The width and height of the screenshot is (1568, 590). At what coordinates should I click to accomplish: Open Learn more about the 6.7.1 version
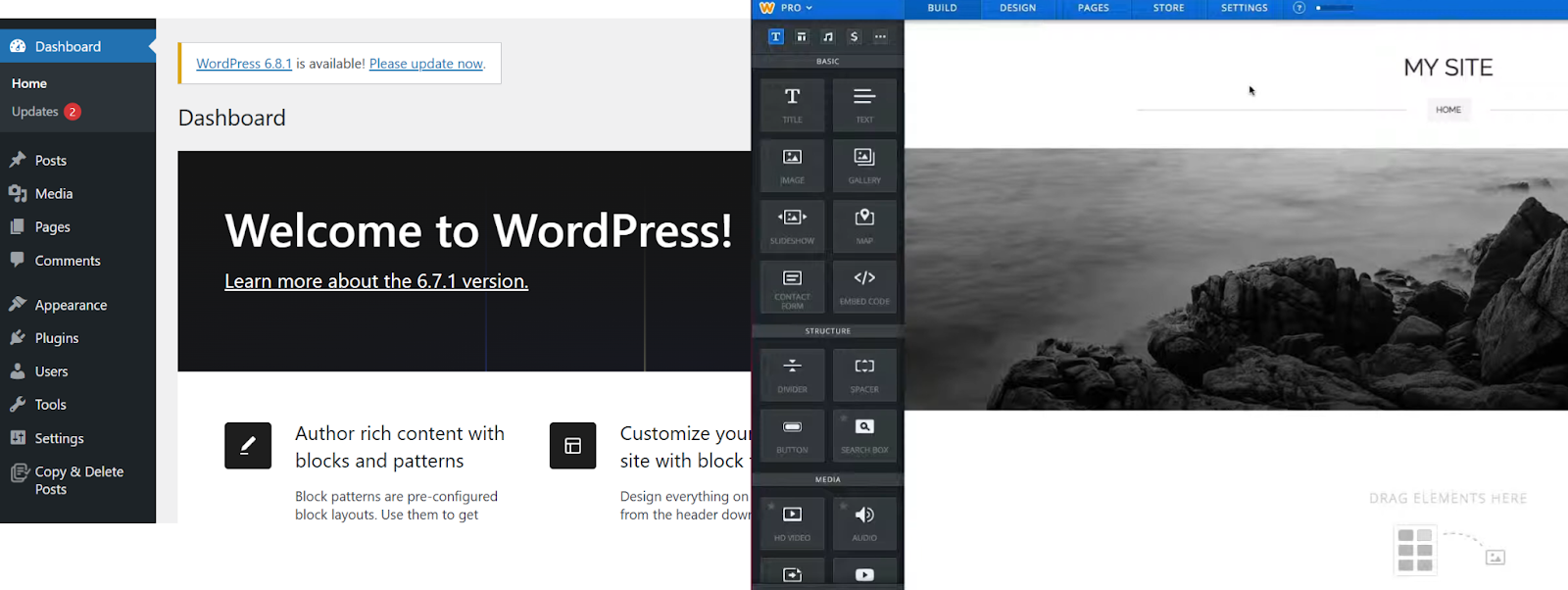376,281
